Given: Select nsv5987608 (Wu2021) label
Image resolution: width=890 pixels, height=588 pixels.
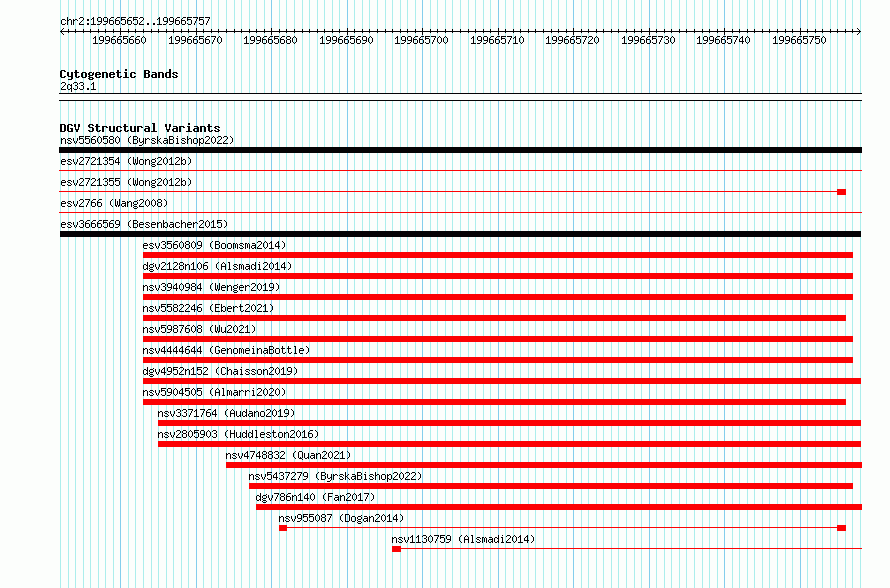Looking at the screenshot, I should (x=199, y=329).
